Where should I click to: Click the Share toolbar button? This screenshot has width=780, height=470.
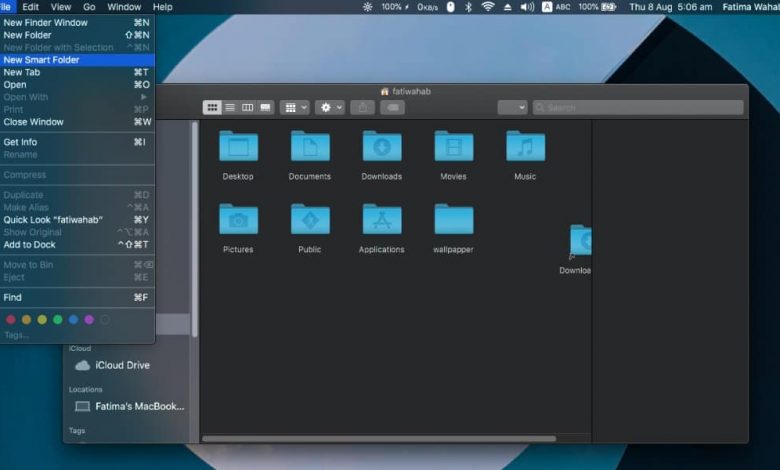(x=363, y=107)
